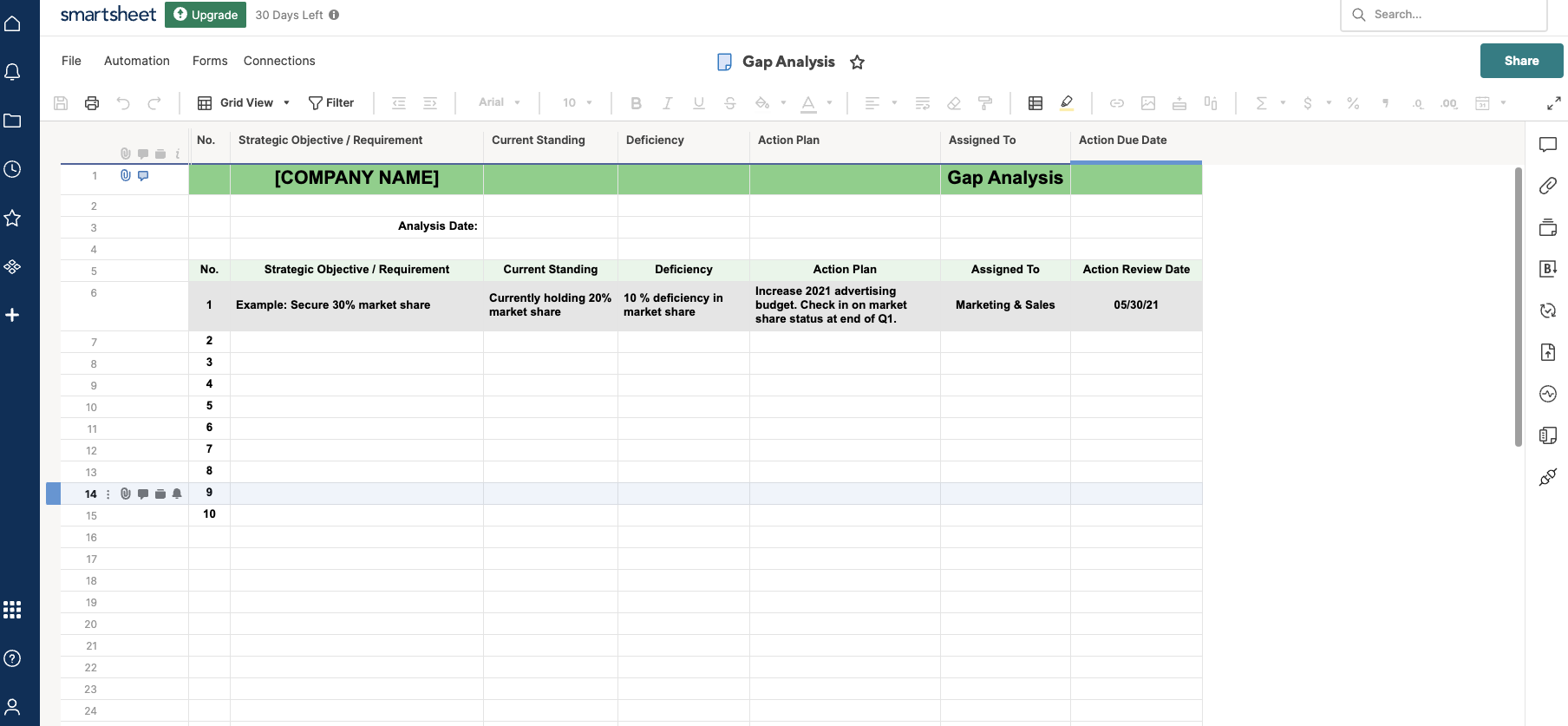Print the sheet with printer icon
Viewport: 1568px width, 726px height.
pyautogui.click(x=92, y=103)
